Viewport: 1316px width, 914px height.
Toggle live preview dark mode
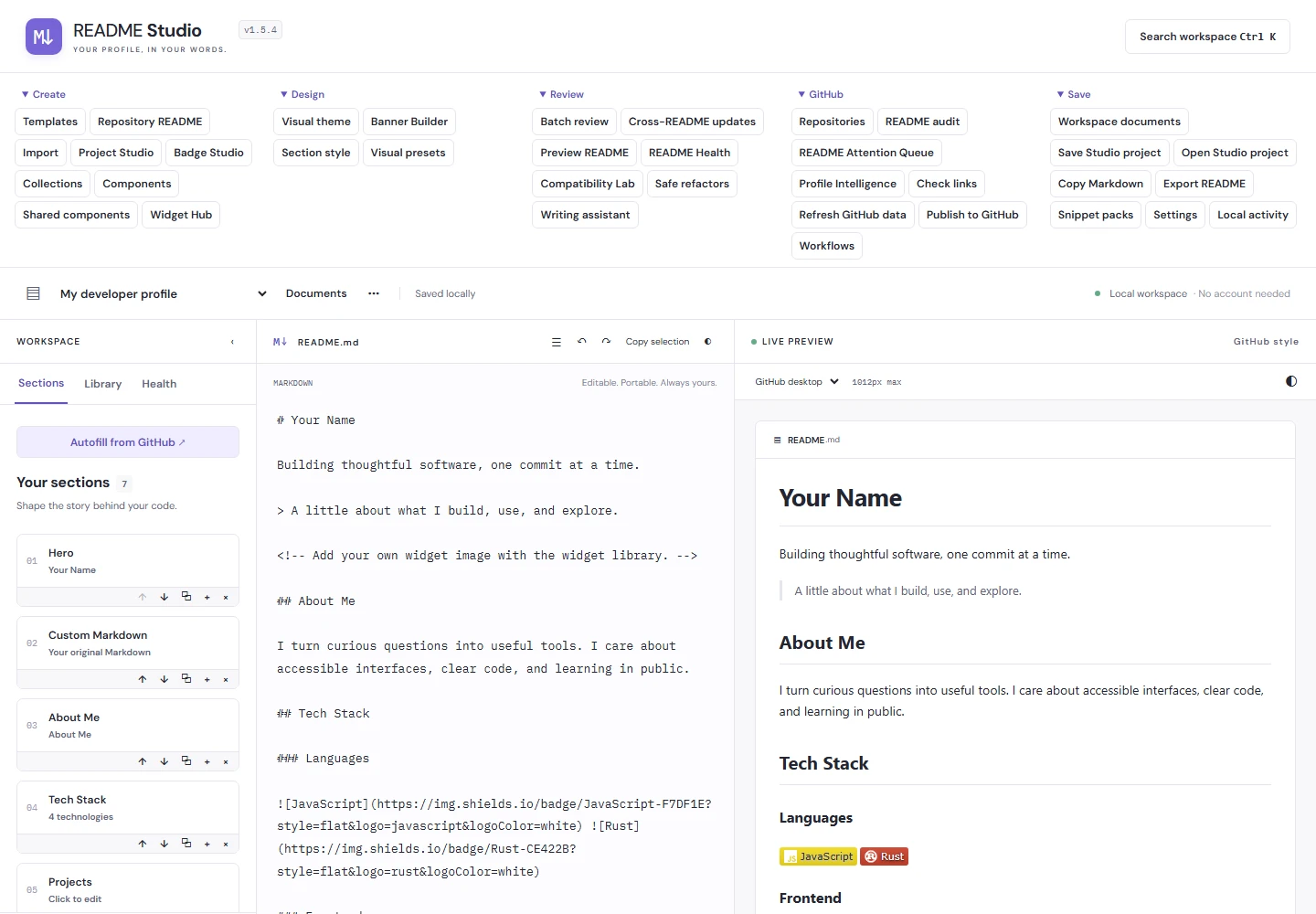pos(1291,381)
